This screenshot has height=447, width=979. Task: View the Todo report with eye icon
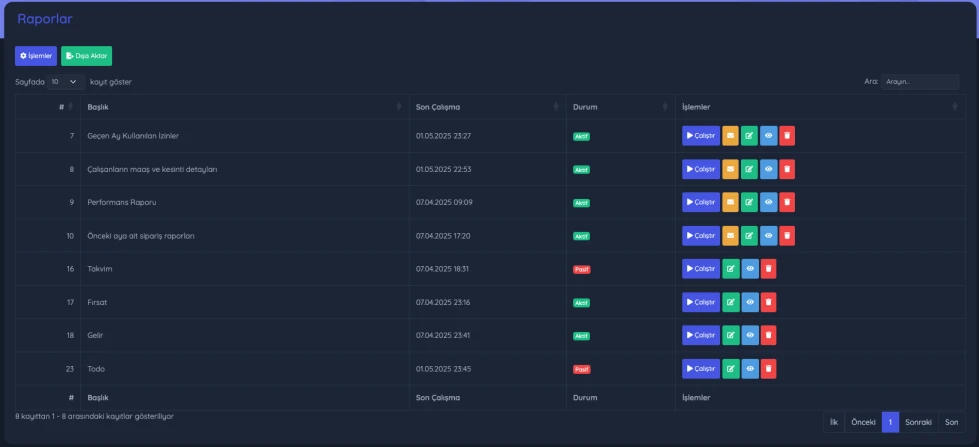click(x=750, y=368)
